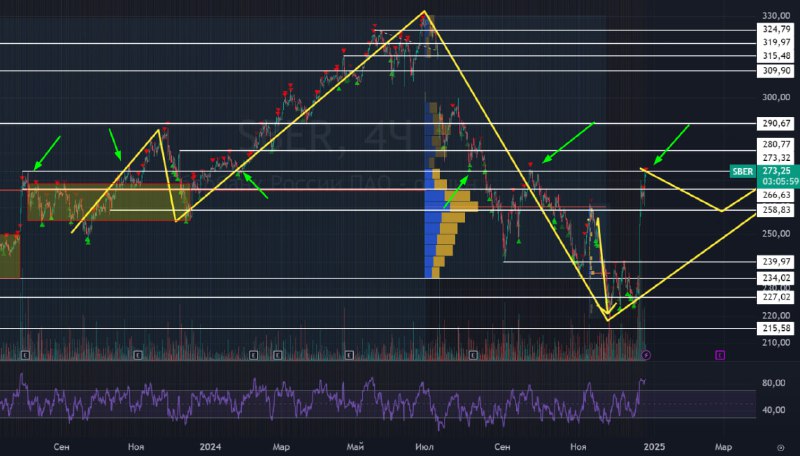Select the 239,97 price level label
Viewport: 800px width, 456px height.
point(776,262)
